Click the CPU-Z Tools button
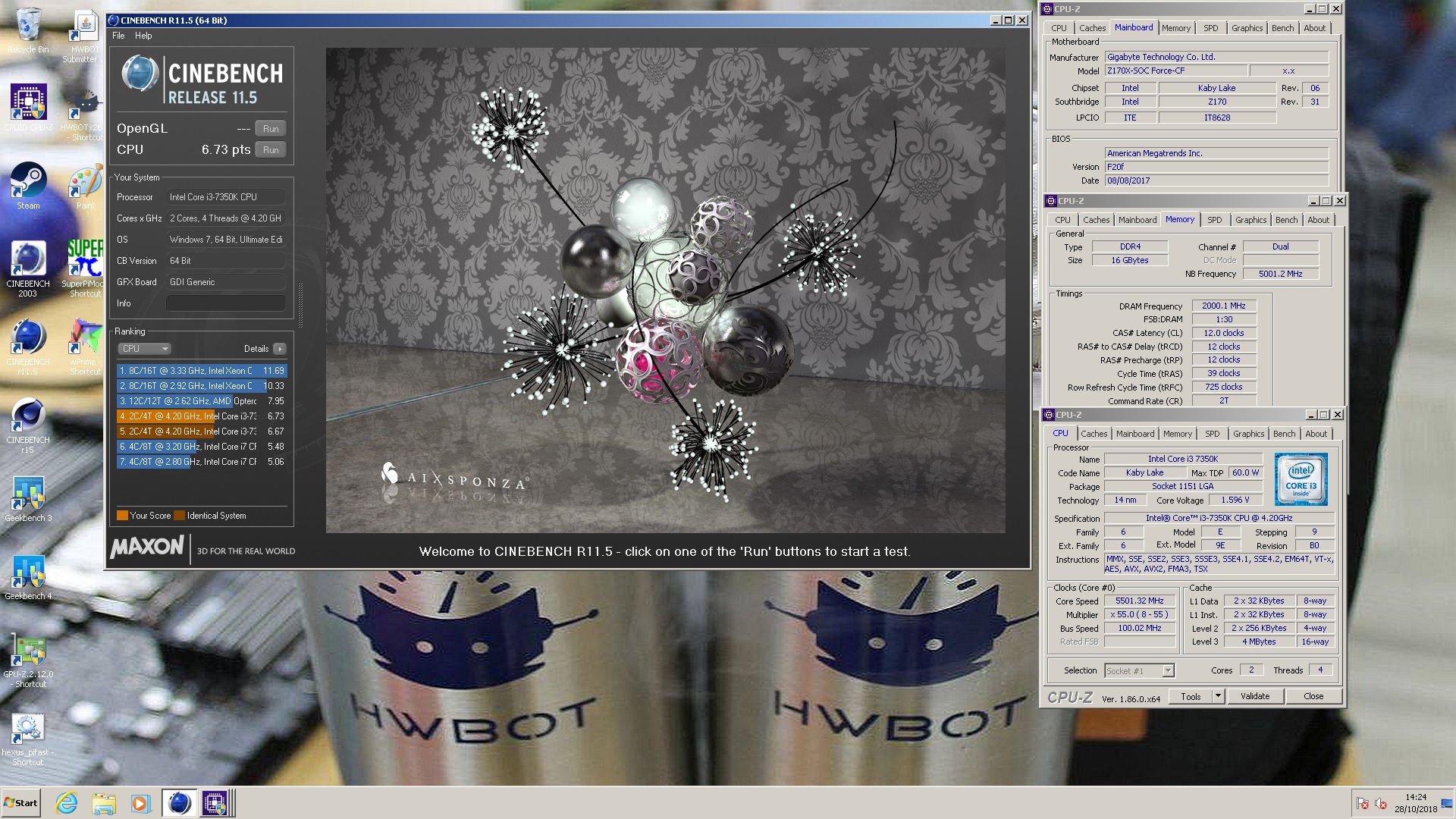 tap(1191, 696)
